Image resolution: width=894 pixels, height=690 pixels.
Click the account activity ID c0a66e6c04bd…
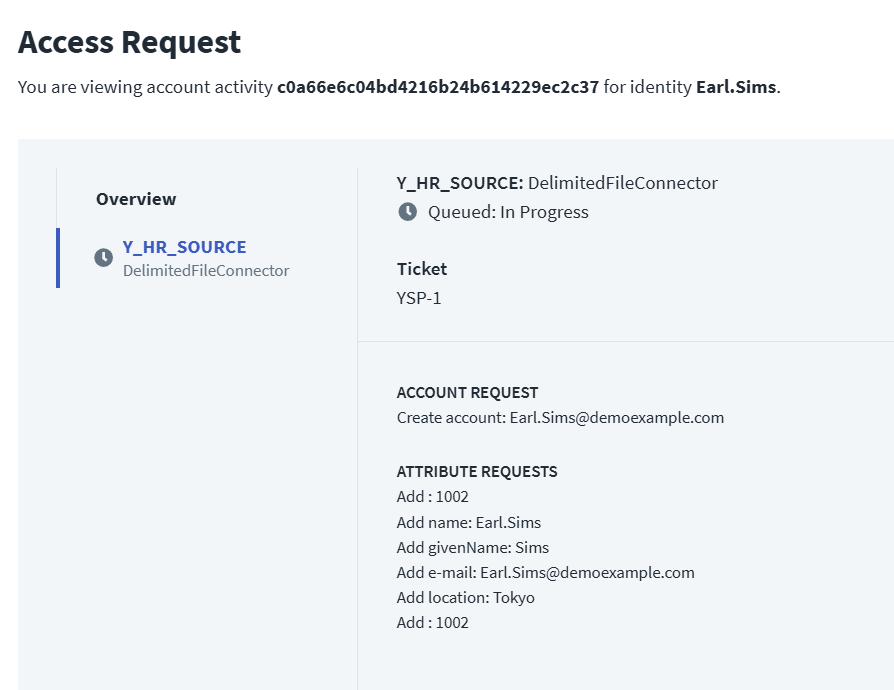[437, 87]
